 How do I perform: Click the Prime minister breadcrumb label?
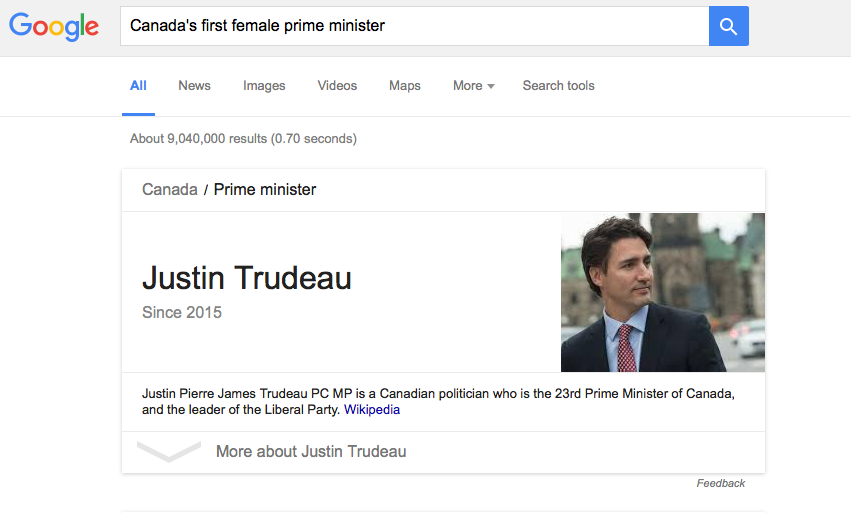tap(265, 189)
